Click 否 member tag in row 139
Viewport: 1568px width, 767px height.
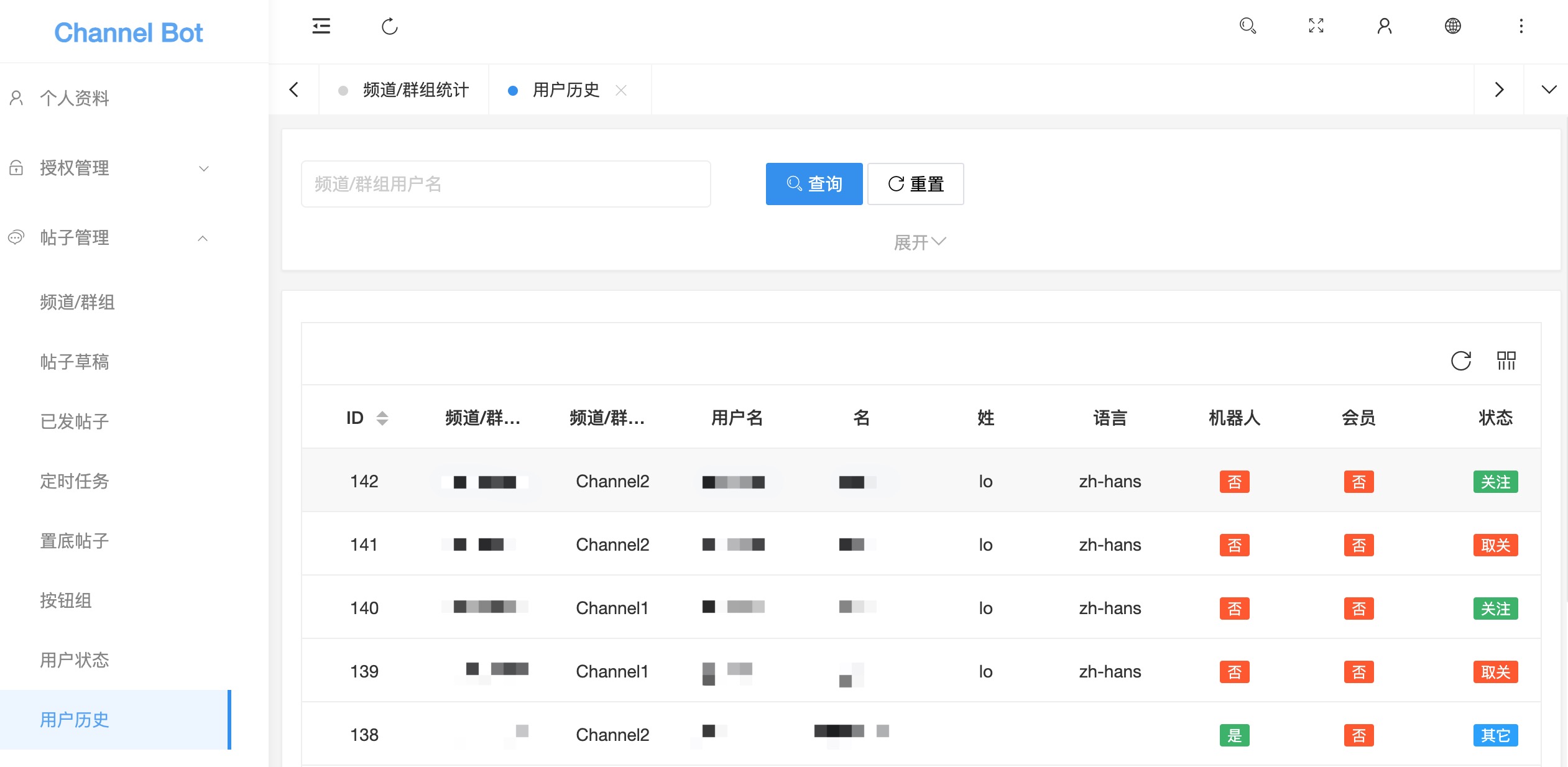pos(1358,672)
